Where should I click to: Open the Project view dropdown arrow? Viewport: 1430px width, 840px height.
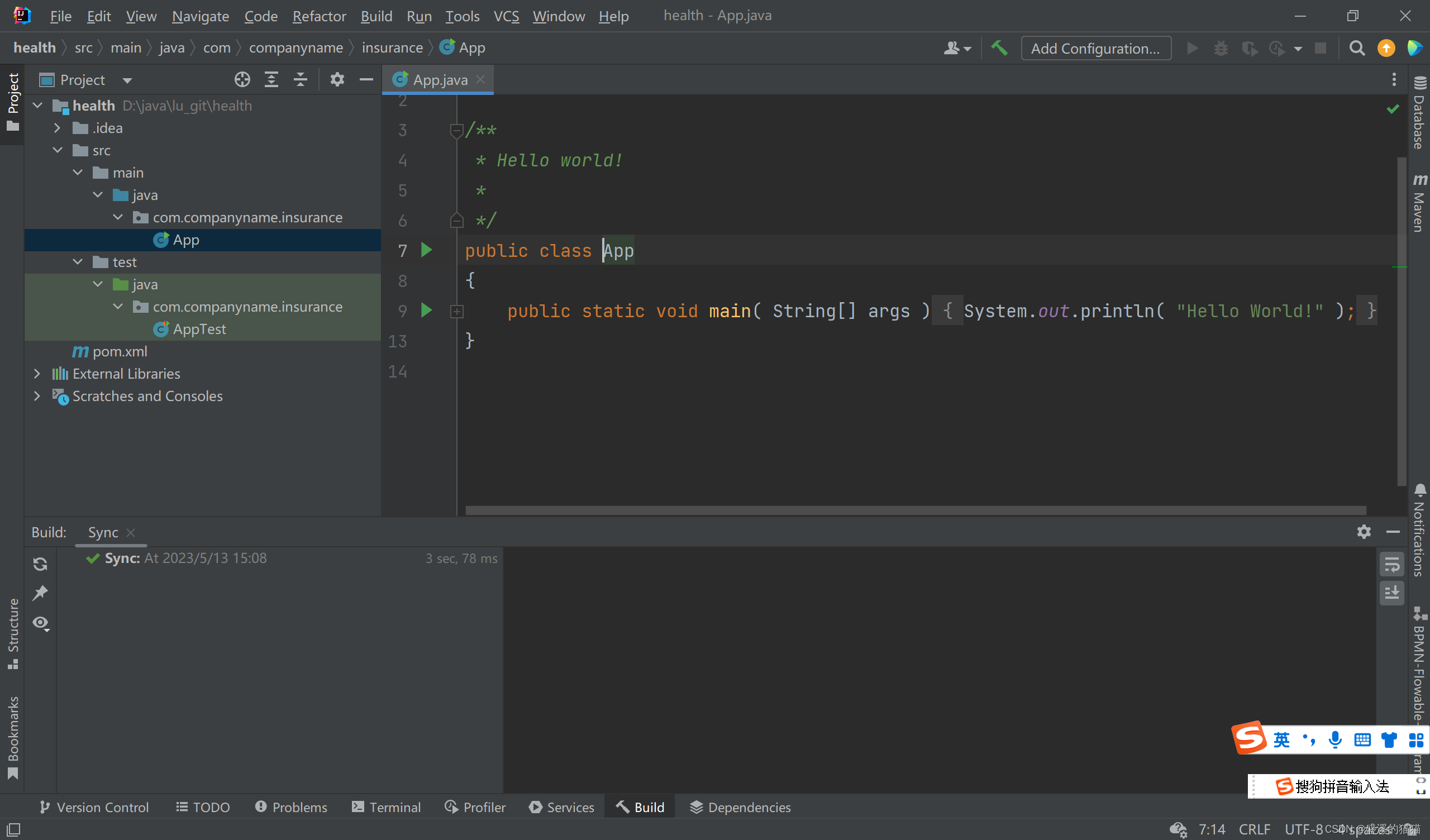pyautogui.click(x=127, y=80)
